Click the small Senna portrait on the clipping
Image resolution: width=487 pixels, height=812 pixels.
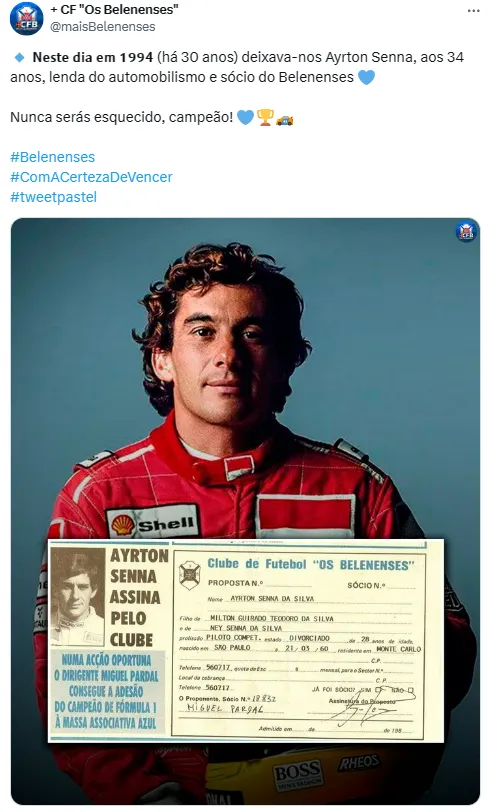[x=78, y=597]
